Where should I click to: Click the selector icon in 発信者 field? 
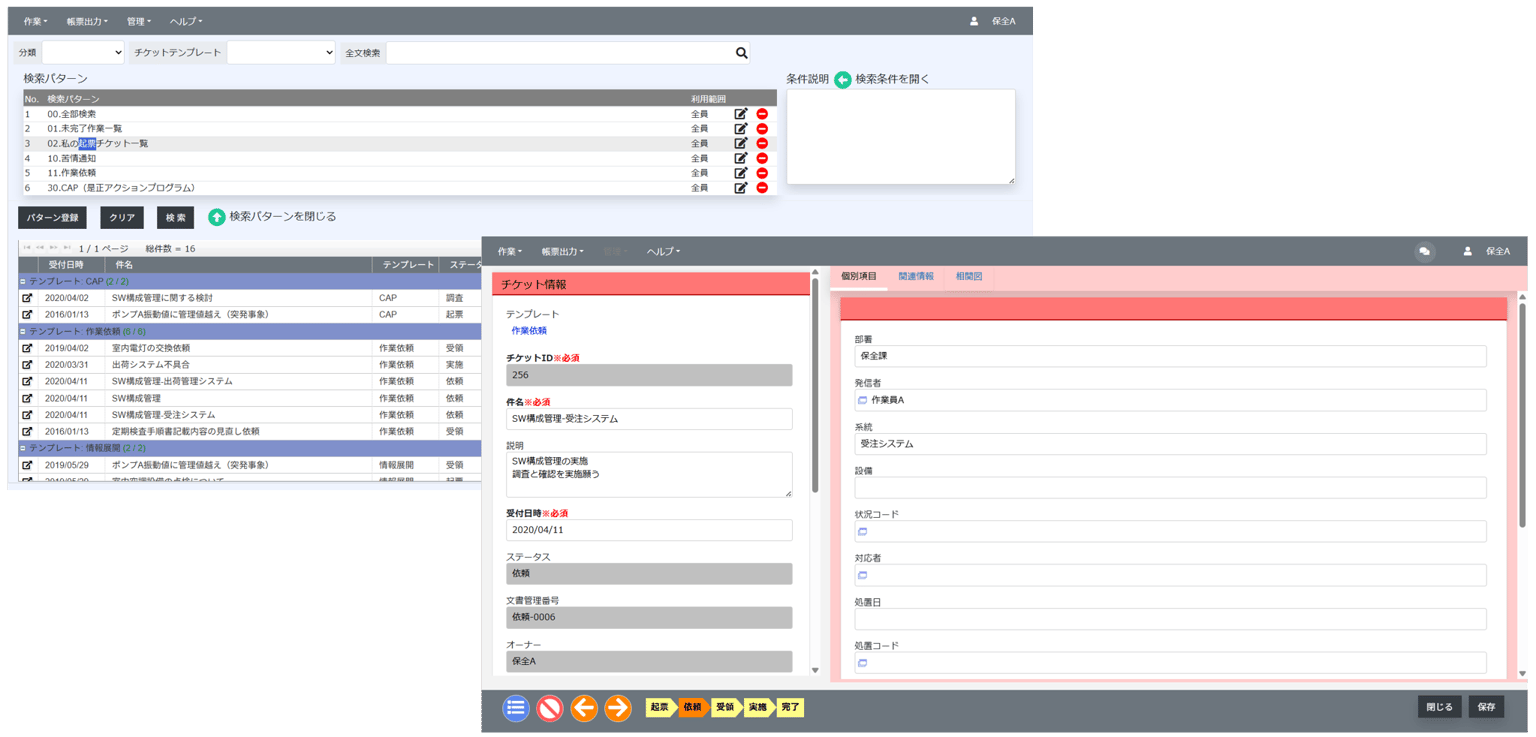pos(863,400)
